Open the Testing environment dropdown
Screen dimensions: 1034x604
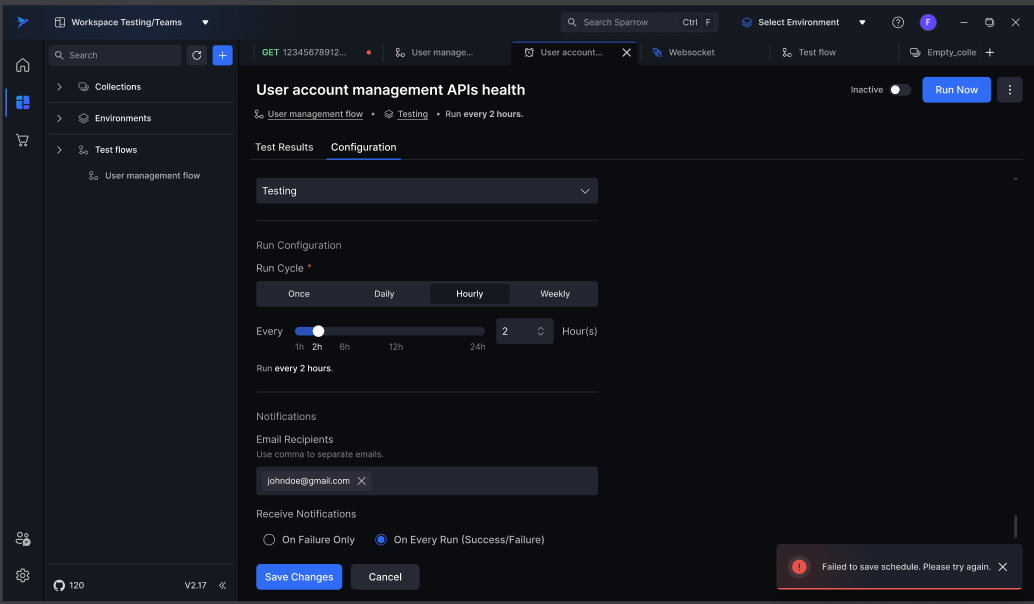[x=426, y=191]
